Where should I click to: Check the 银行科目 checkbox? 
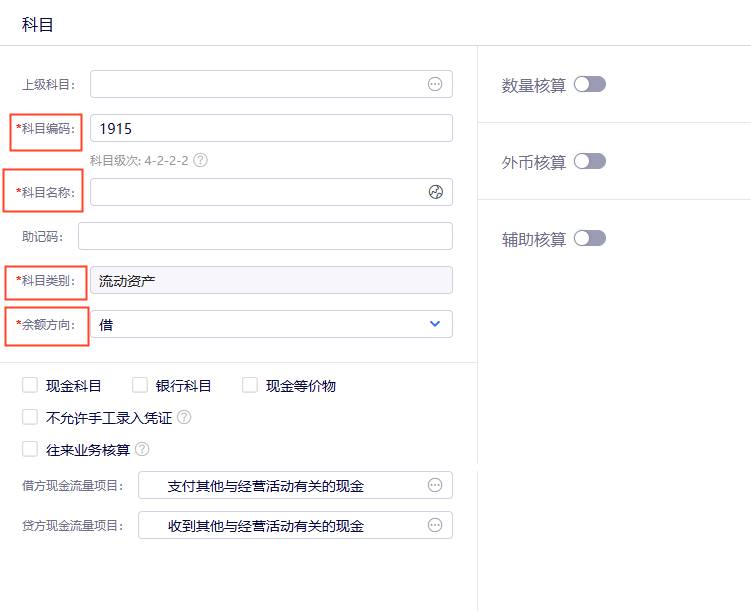click(140, 385)
